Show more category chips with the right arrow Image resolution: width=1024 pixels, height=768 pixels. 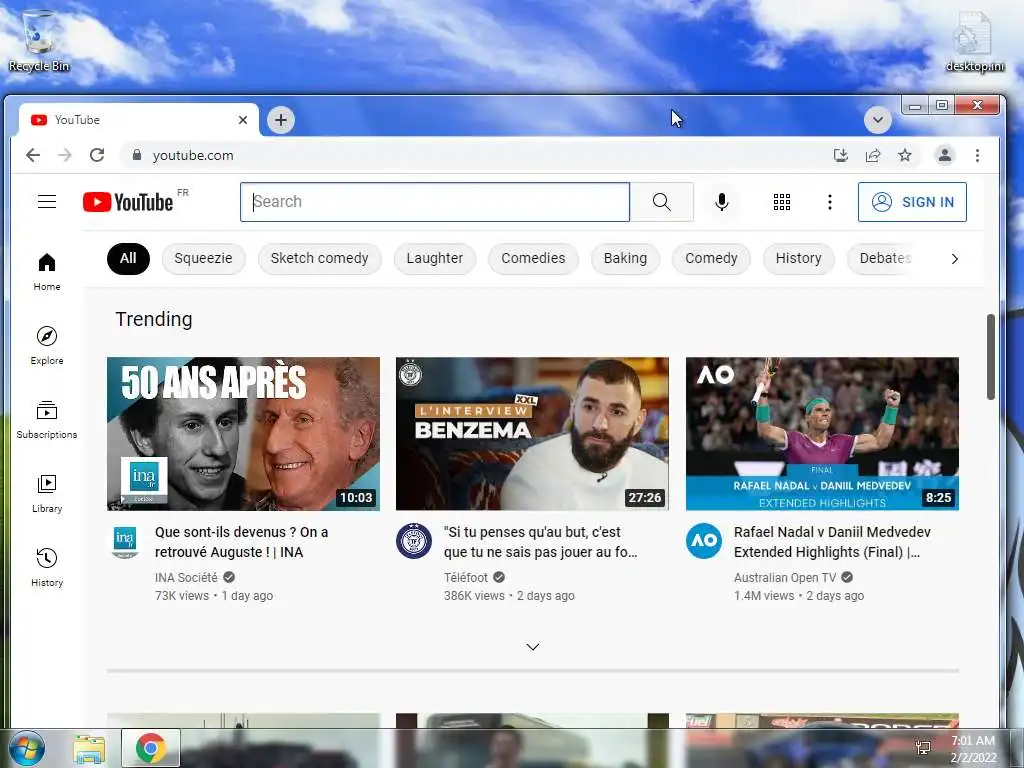point(954,259)
